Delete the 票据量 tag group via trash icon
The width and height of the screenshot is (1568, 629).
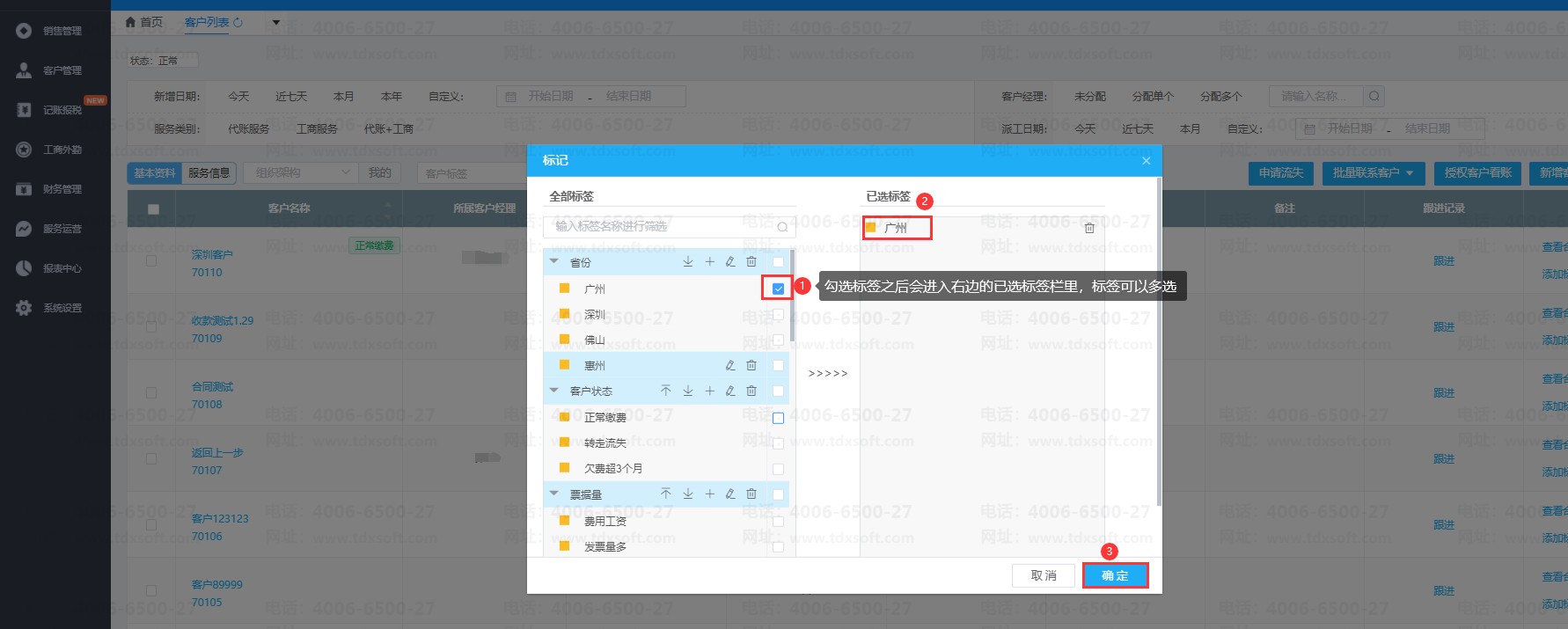pyautogui.click(x=751, y=494)
